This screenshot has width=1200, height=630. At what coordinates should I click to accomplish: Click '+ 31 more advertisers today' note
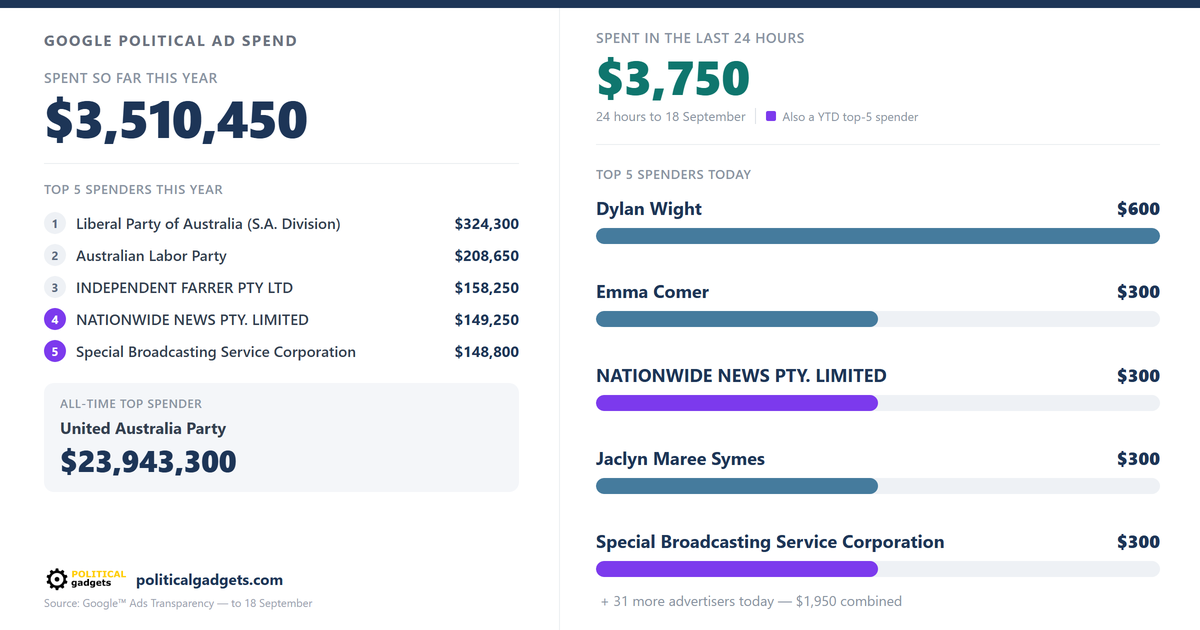tap(751, 602)
